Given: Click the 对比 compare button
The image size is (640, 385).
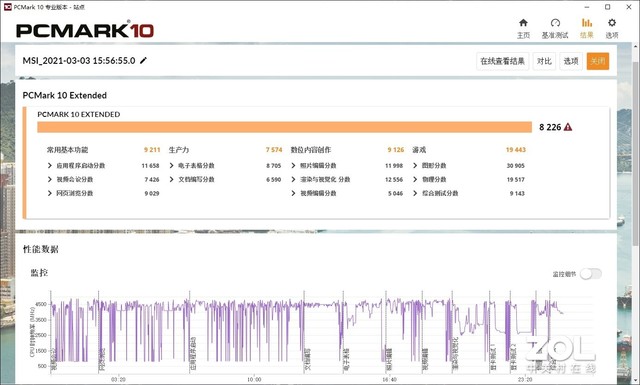Looking at the screenshot, I should [544, 61].
